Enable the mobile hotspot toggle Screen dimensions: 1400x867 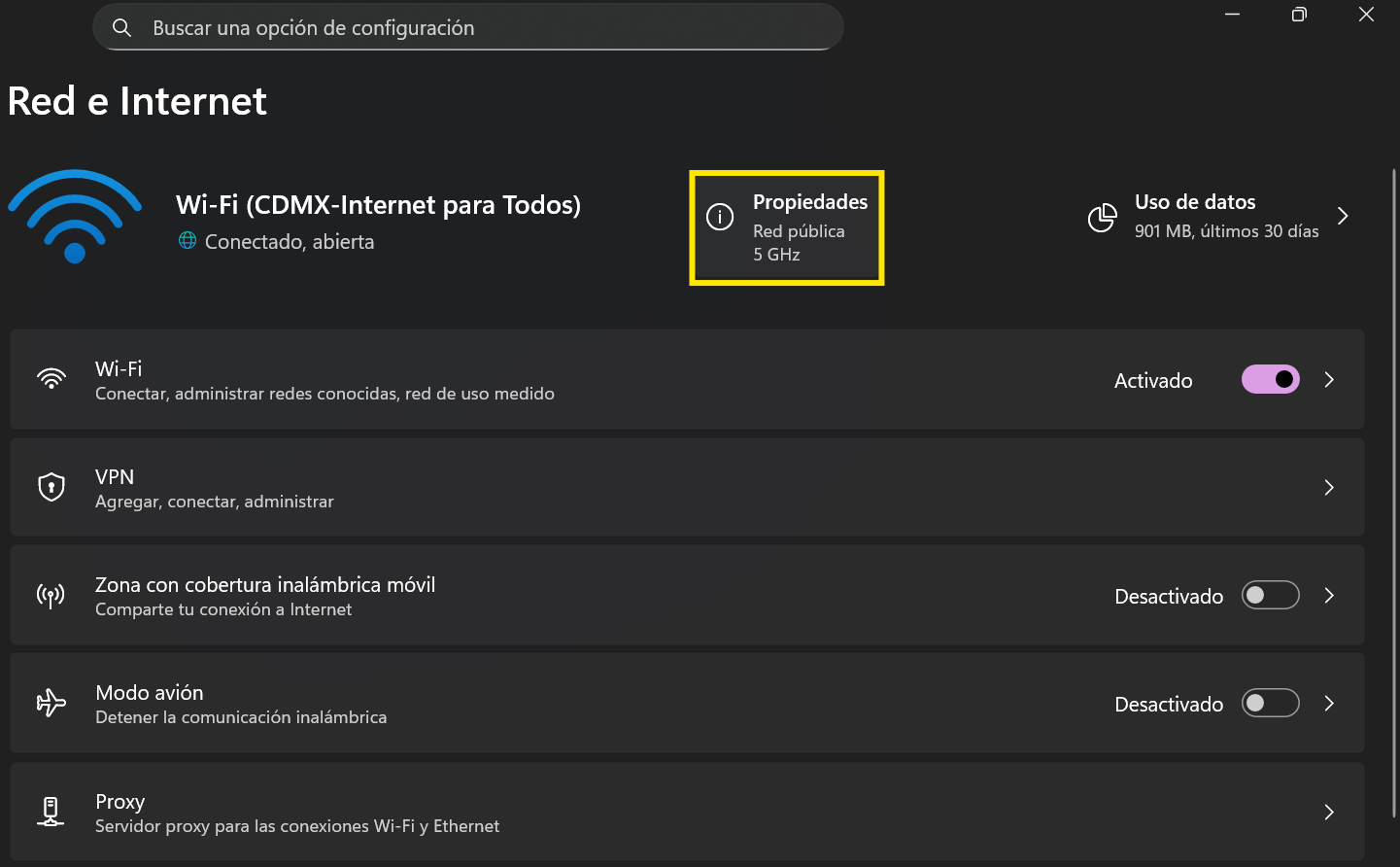click(1270, 595)
